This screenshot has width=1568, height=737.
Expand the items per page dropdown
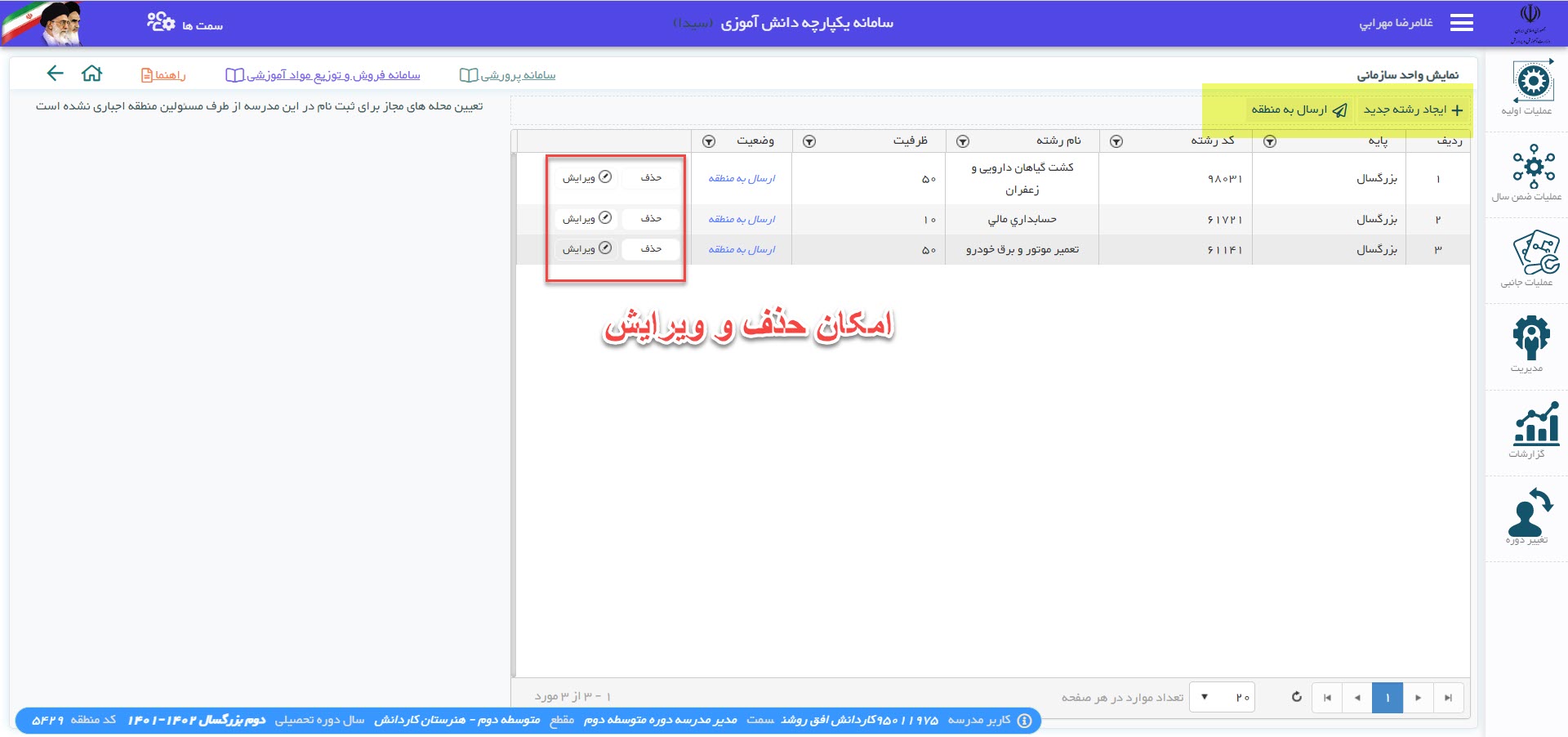coord(1205,697)
